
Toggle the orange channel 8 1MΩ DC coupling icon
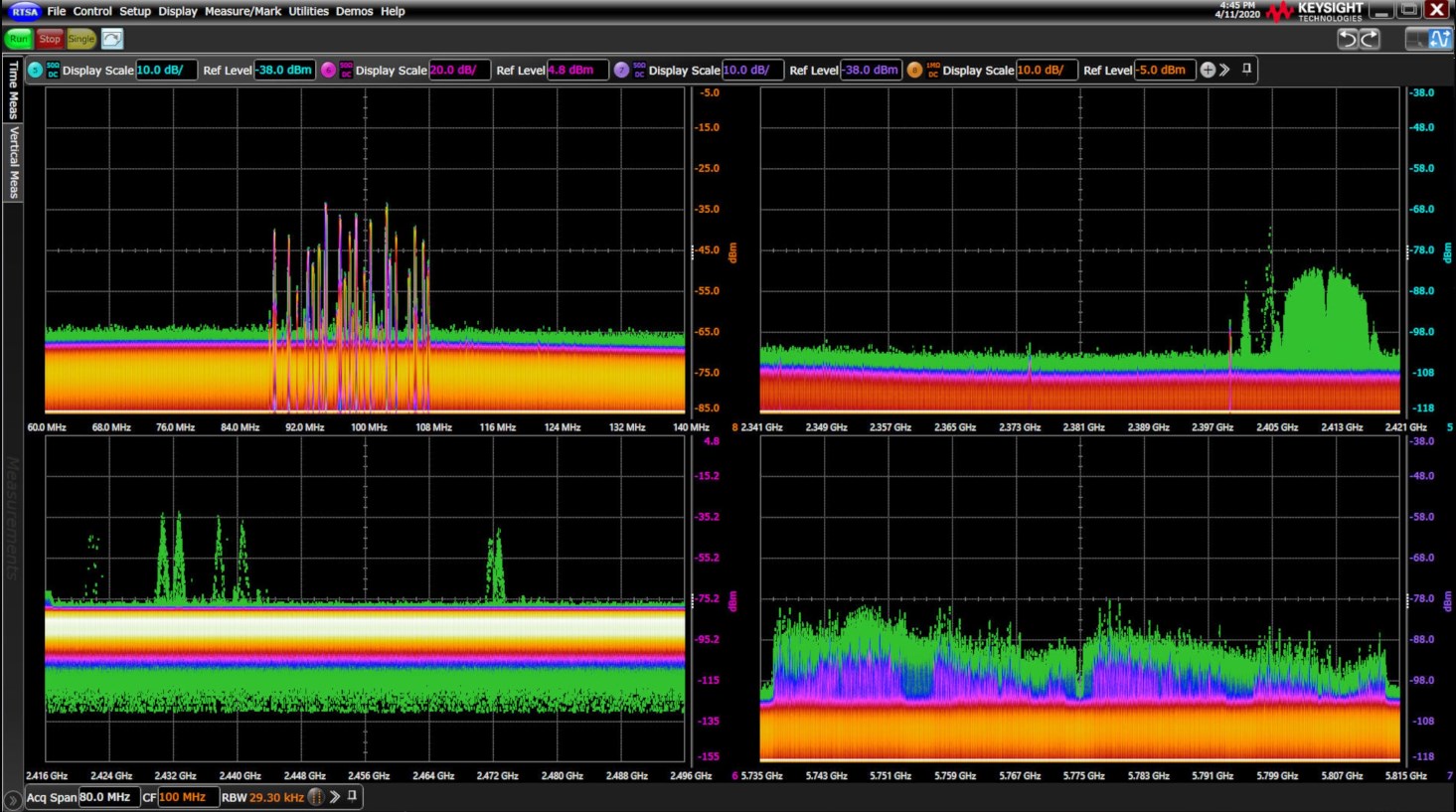coord(932,70)
